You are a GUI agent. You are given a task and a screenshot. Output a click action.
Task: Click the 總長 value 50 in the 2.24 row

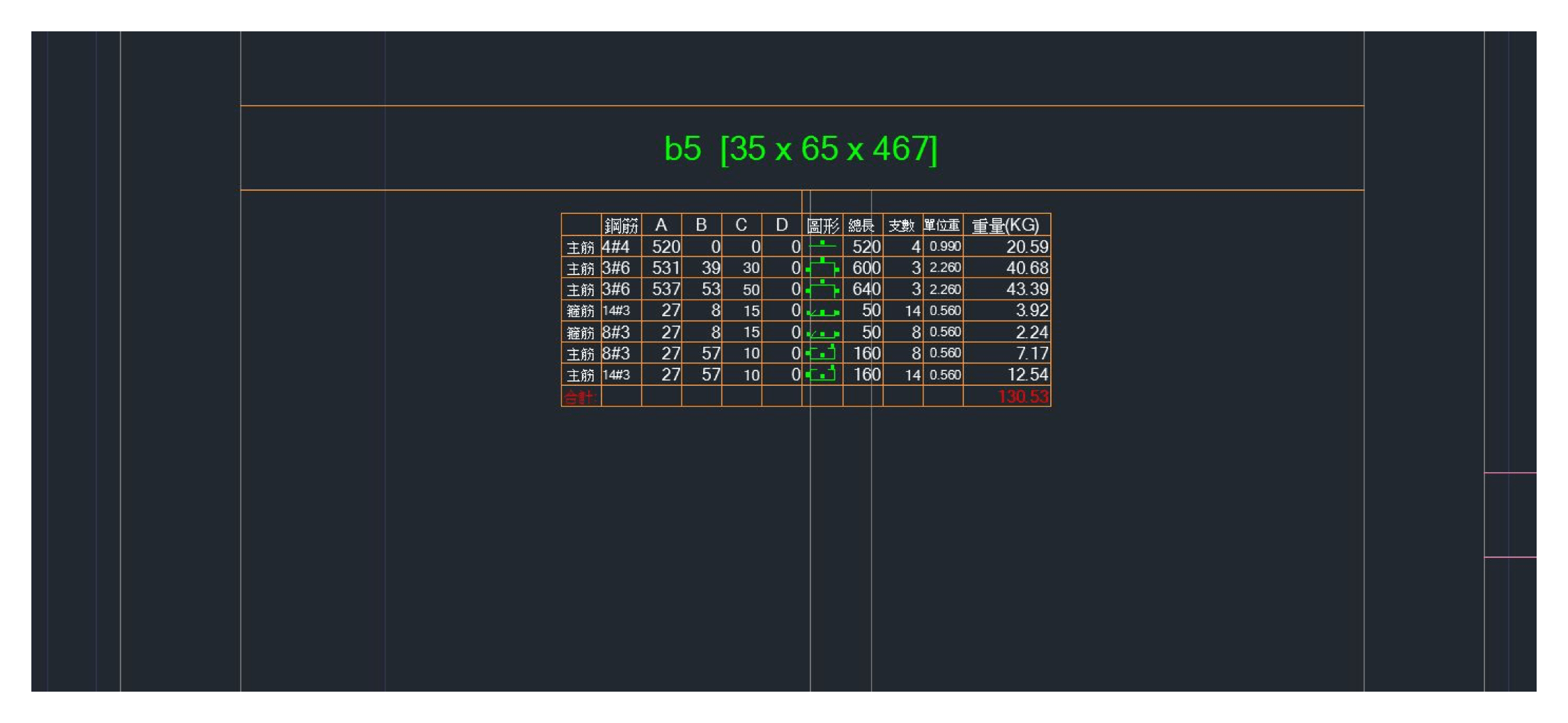[x=871, y=332]
